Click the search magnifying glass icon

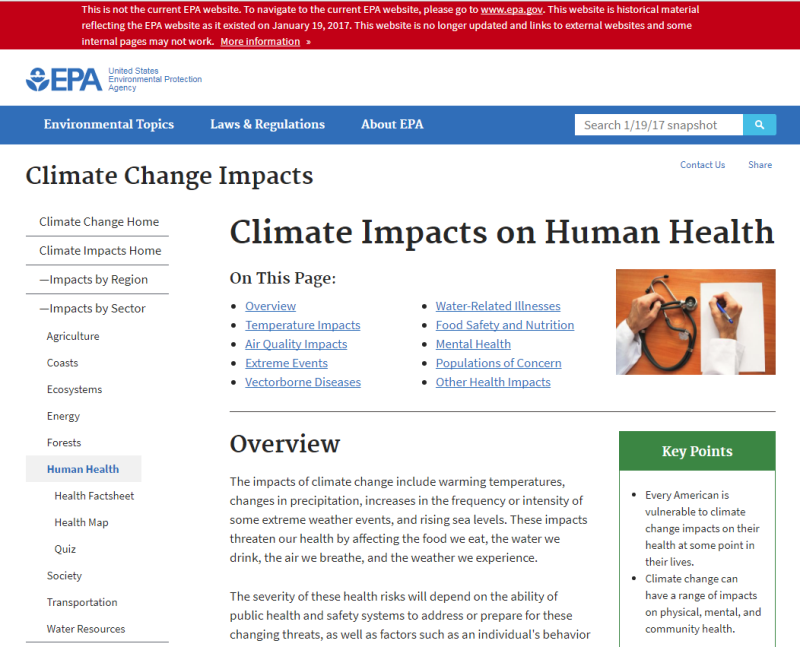click(x=759, y=124)
